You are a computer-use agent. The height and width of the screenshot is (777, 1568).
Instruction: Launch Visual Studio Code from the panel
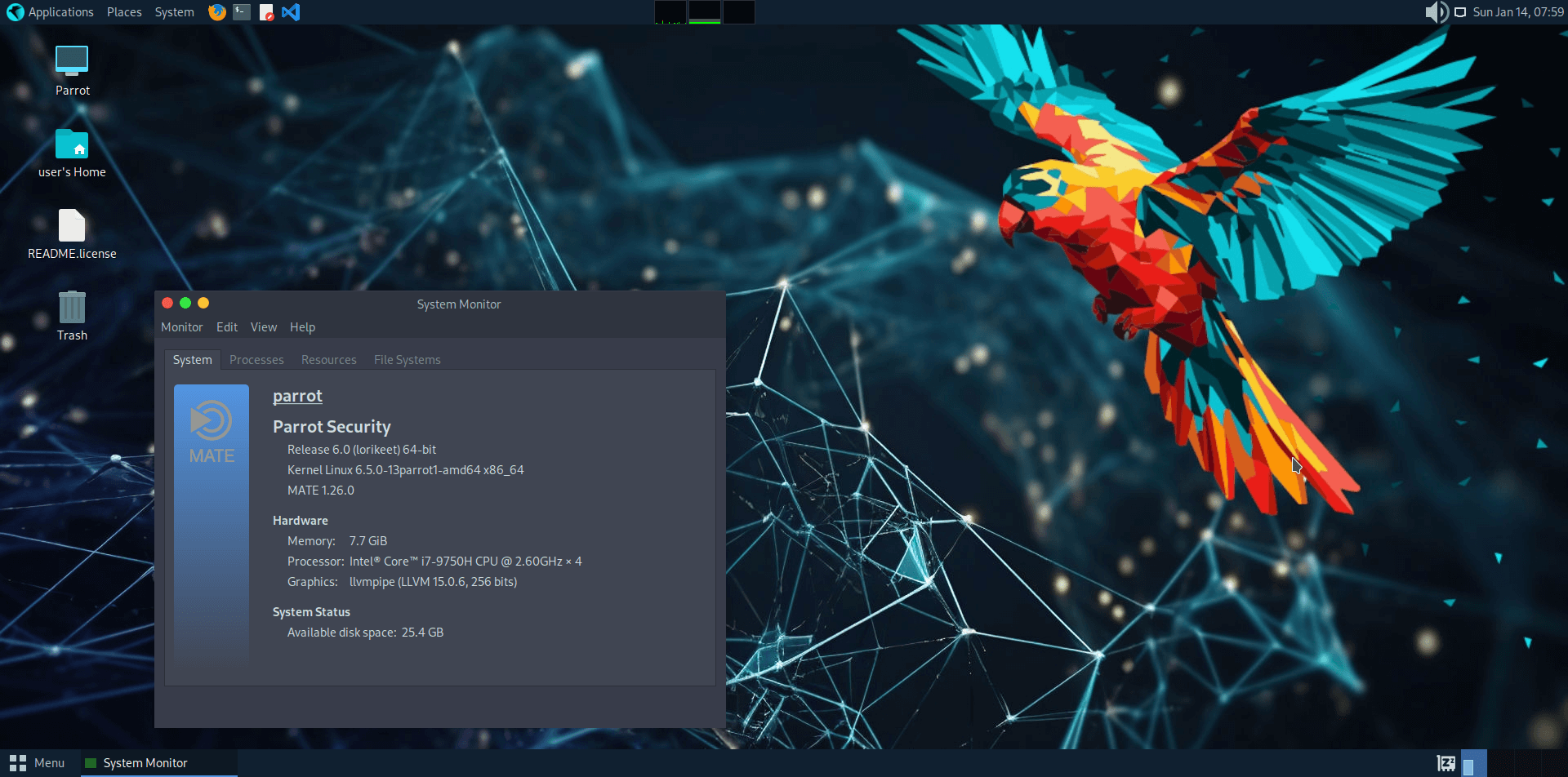[291, 12]
